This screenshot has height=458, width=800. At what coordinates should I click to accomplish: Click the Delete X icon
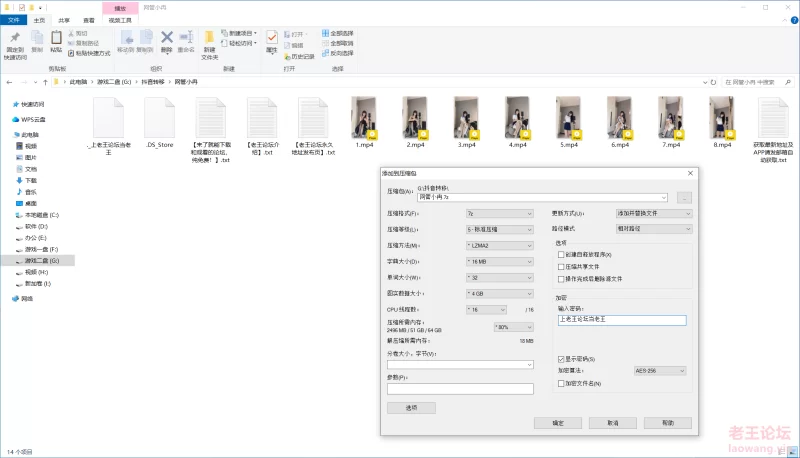[x=167, y=37]
